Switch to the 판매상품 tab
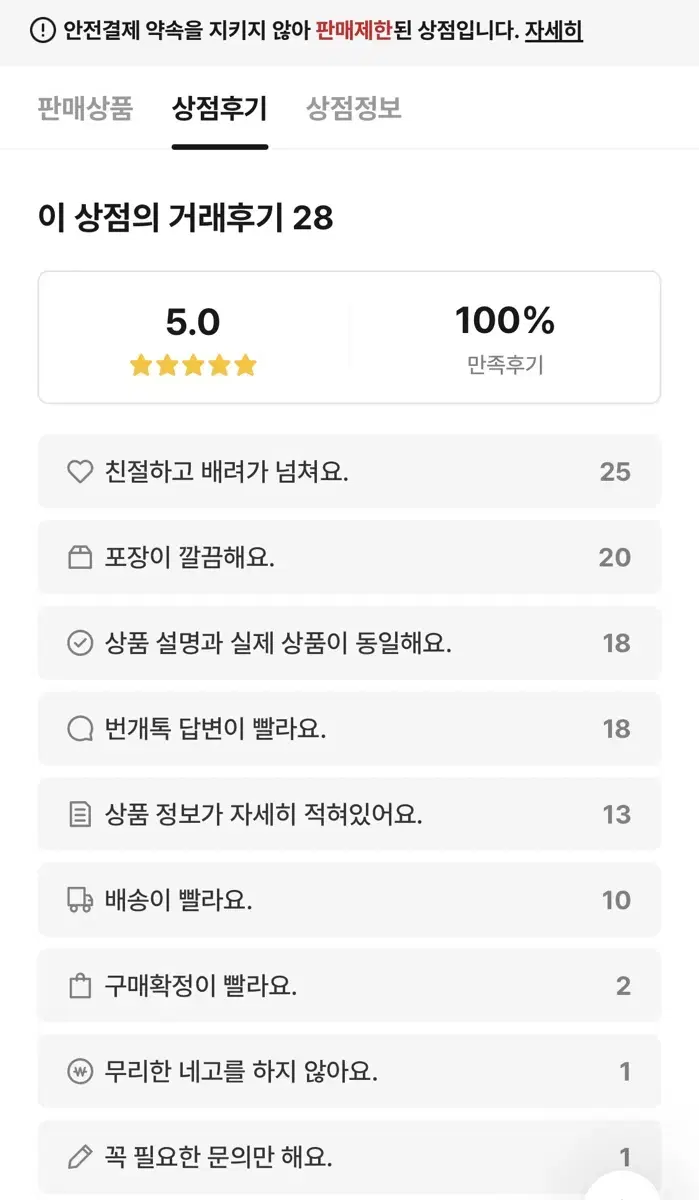This screenshot has height=1200, width=699. coord(85,108)
